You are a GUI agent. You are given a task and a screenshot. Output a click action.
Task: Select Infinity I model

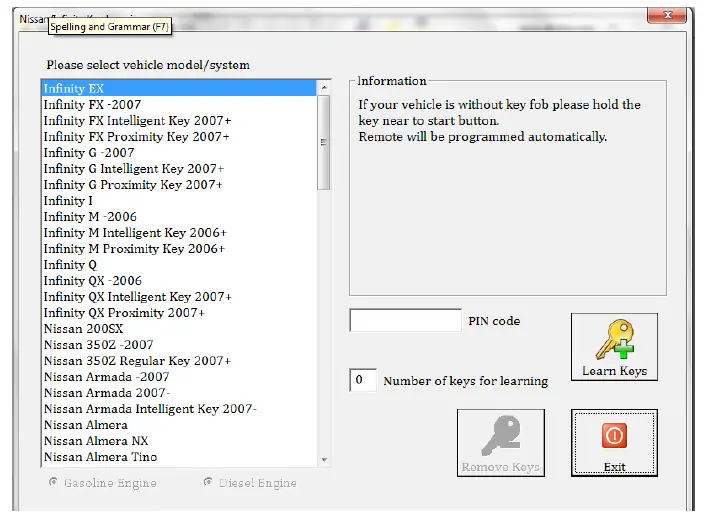click(x=179, y=200)
